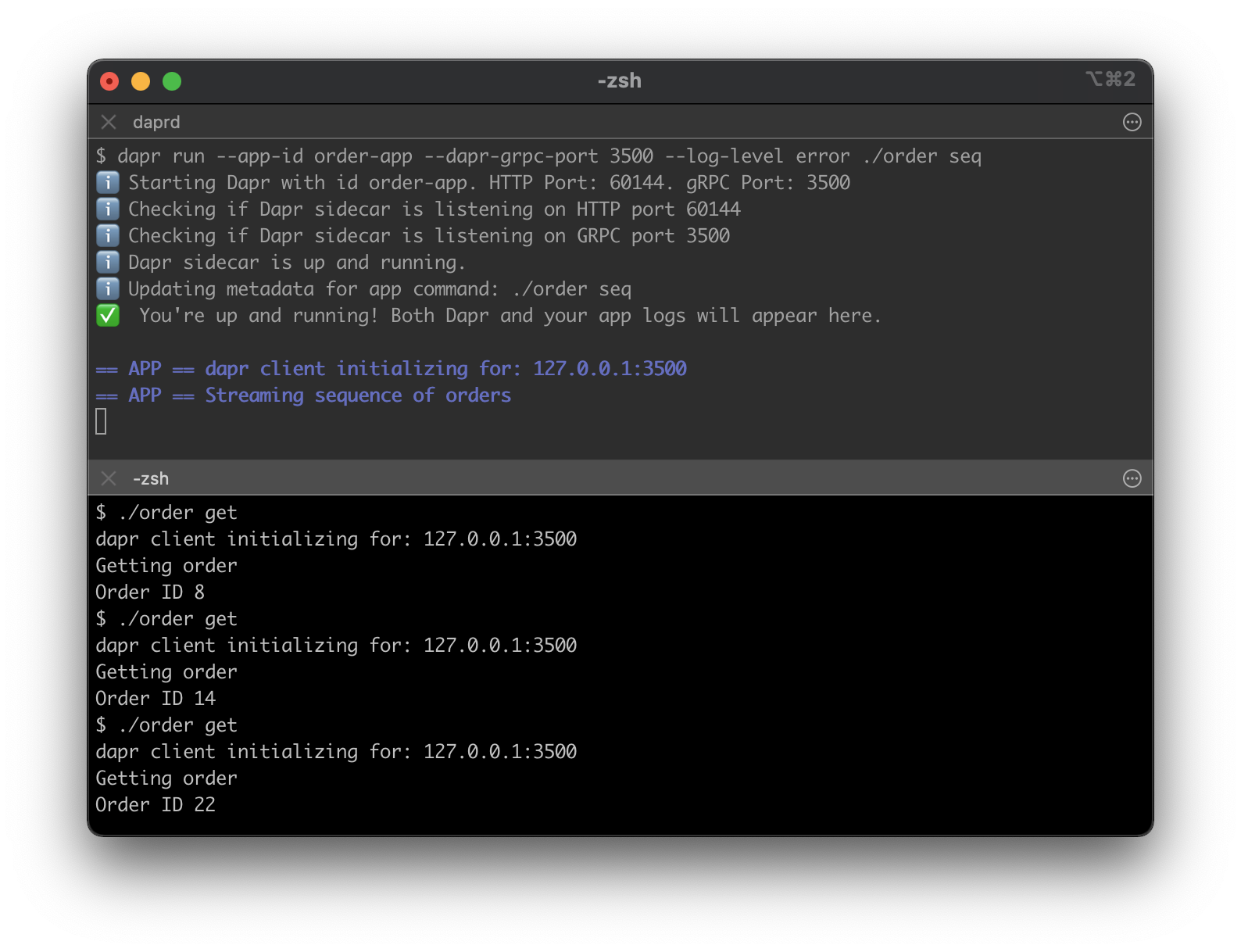
Task: Open the -zsh pane options menu
Action: point(1132,478)
